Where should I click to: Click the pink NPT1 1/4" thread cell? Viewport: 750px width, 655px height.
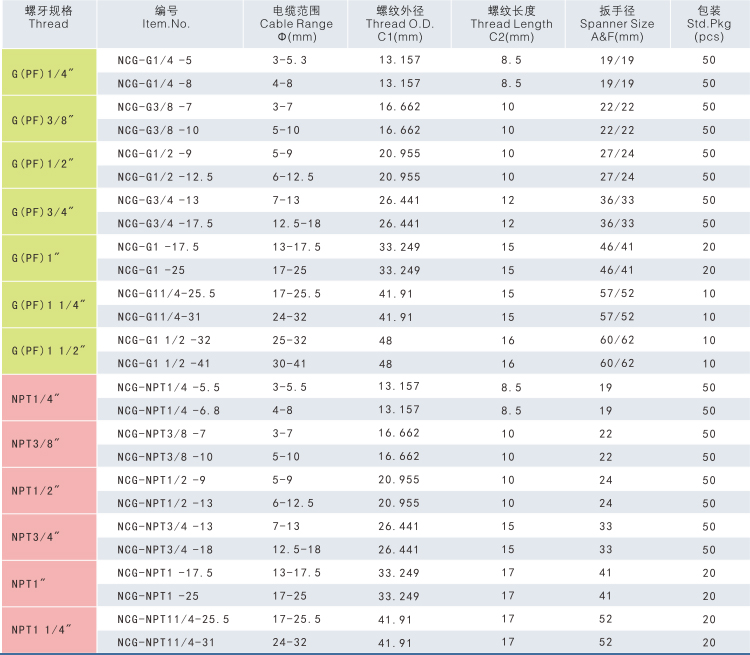48,630
